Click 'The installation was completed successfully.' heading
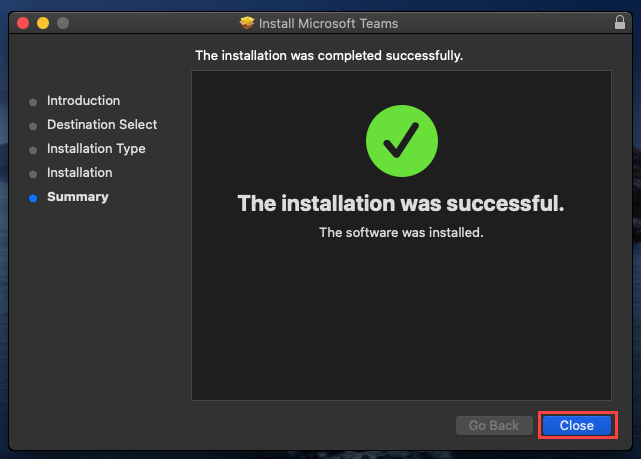 click(329, 55)
